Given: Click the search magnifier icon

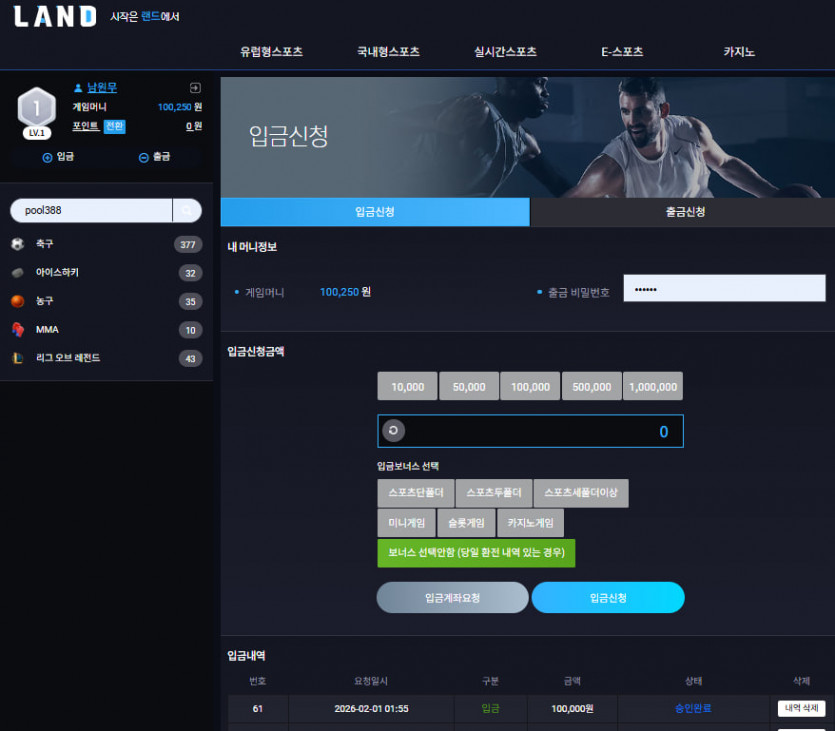Looking at the screenshot, I should [187, 210].
